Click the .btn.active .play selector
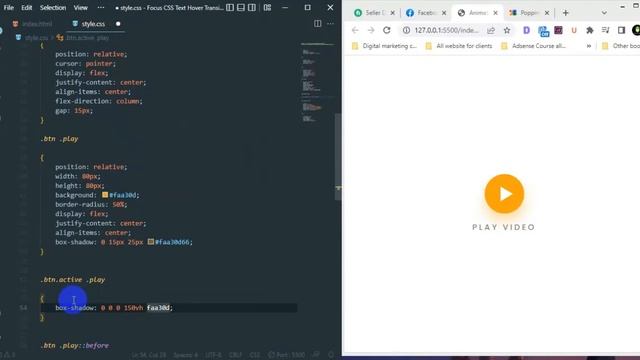This screenshot has width=640, height=360. [73, 280]
